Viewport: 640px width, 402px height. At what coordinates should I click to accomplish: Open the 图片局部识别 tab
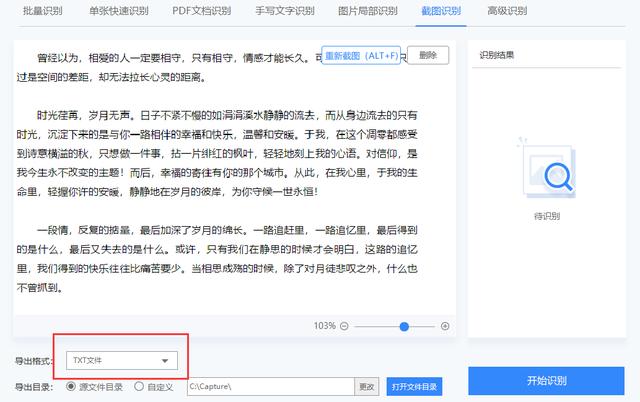pos(368,11)
